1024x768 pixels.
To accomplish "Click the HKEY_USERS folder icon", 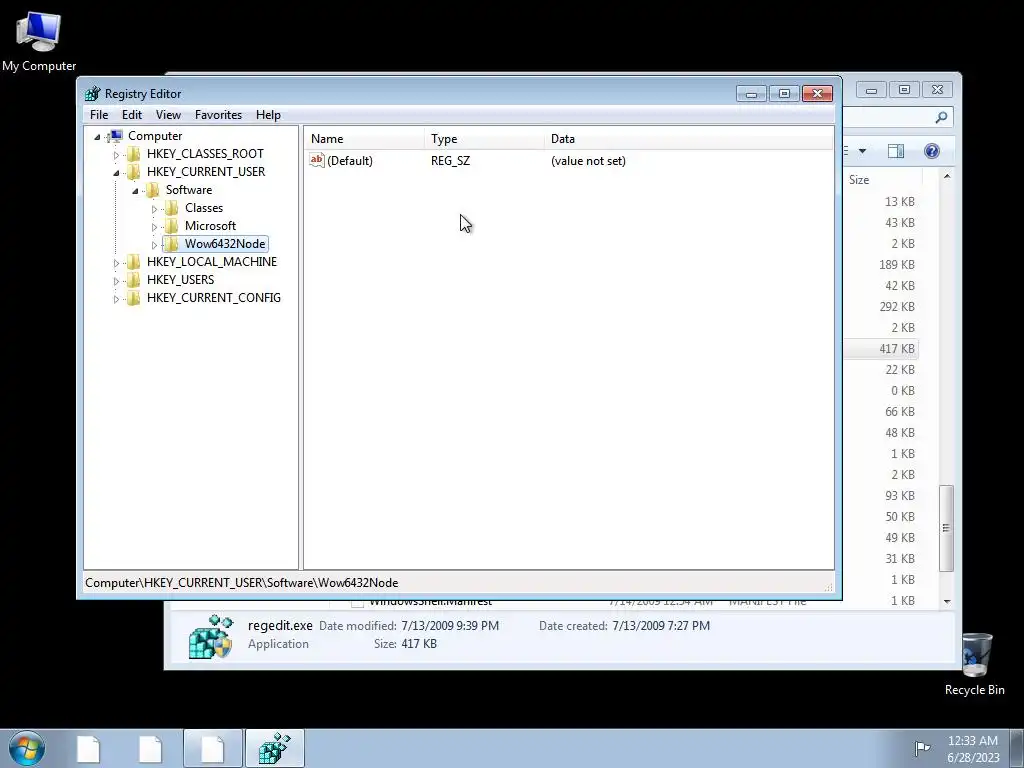I will coord(134,280).
